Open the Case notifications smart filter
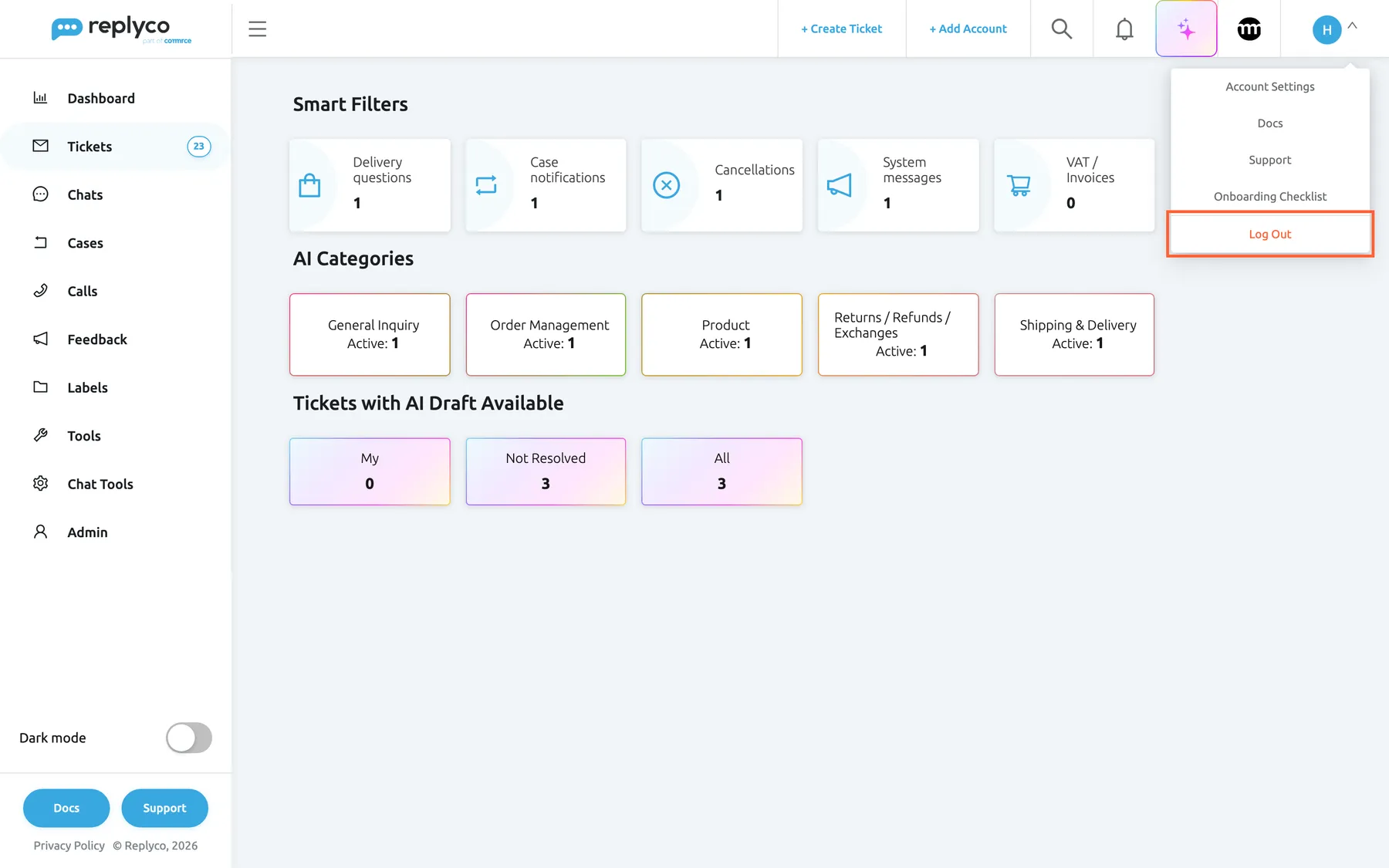Screen dimensions: 1389x868 [546, 185]
